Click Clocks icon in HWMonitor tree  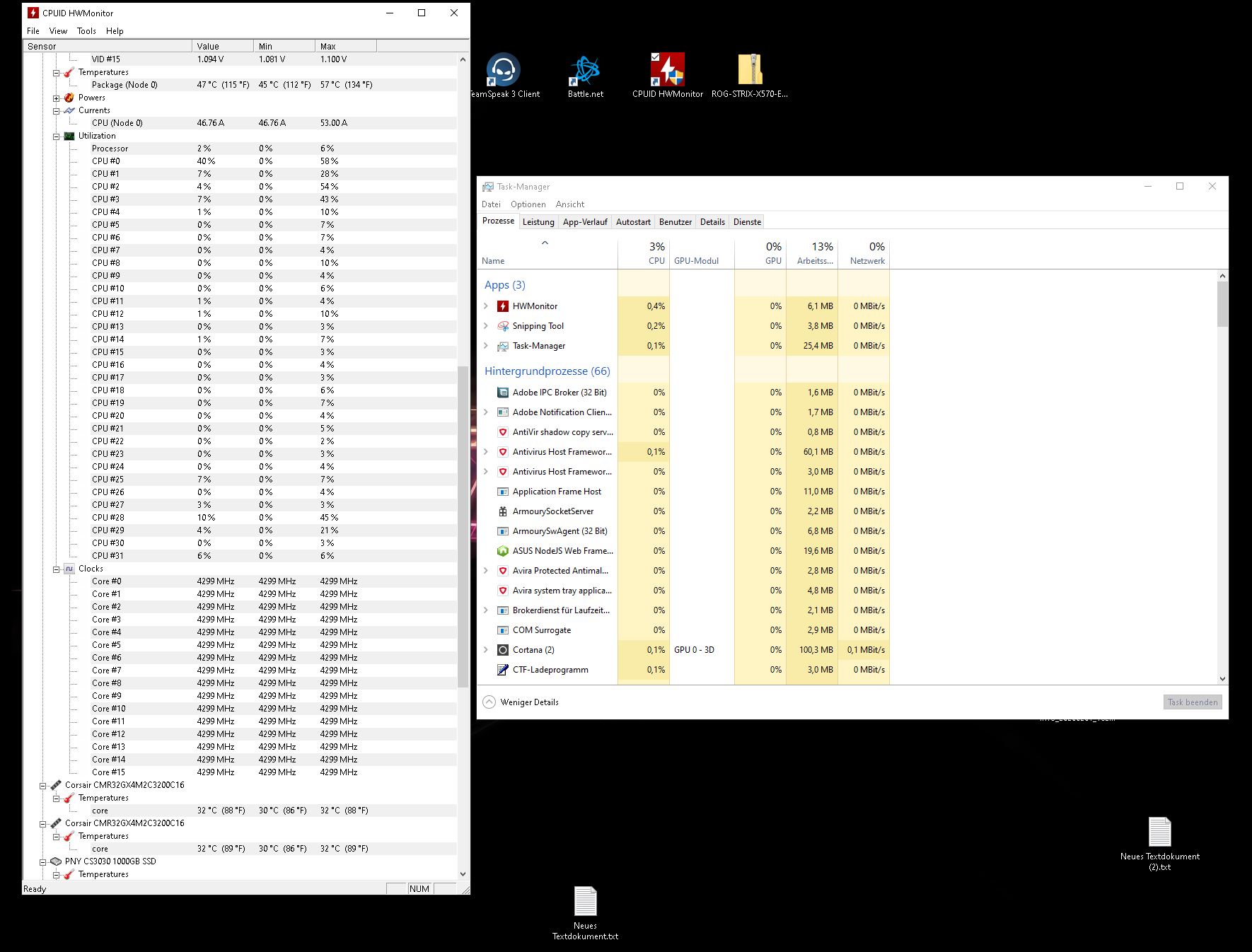[69, 569]
